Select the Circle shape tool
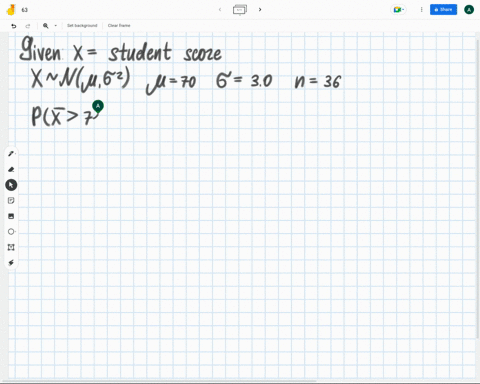The height and width of the screenshot is (384, 480). point(11,232)
